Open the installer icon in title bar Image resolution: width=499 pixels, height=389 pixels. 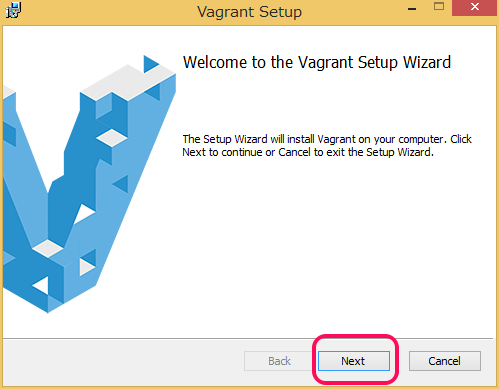(x=13, y=10)
